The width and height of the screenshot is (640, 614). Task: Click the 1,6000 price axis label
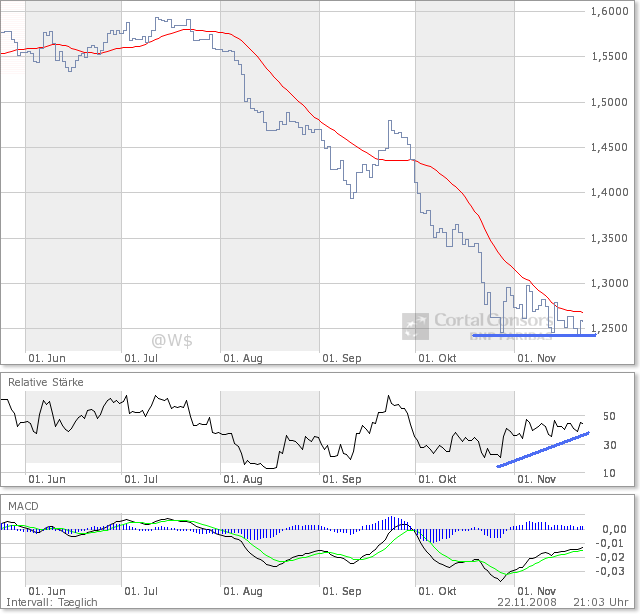coord(609,11)
